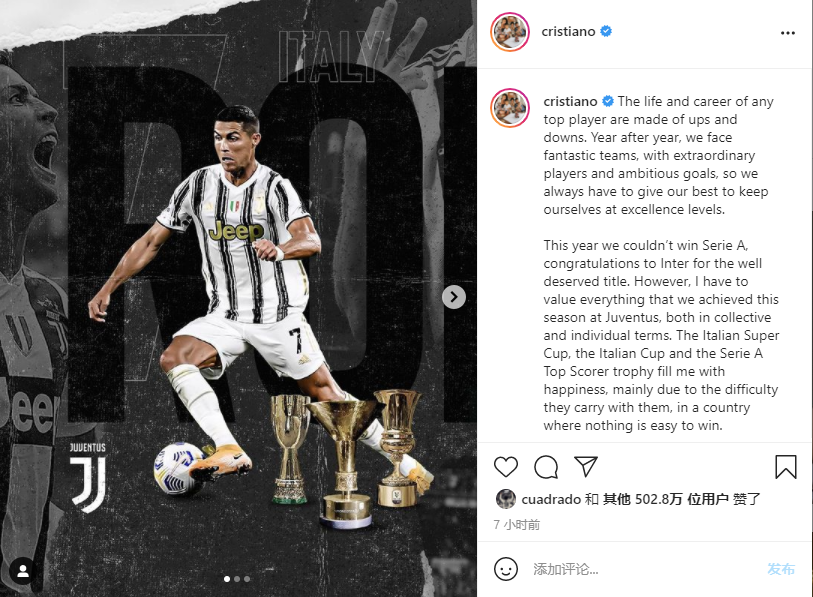Screen dimensions: 813x597
Task: Open cristiano username link in caption
Action: [x=570, y=101]
